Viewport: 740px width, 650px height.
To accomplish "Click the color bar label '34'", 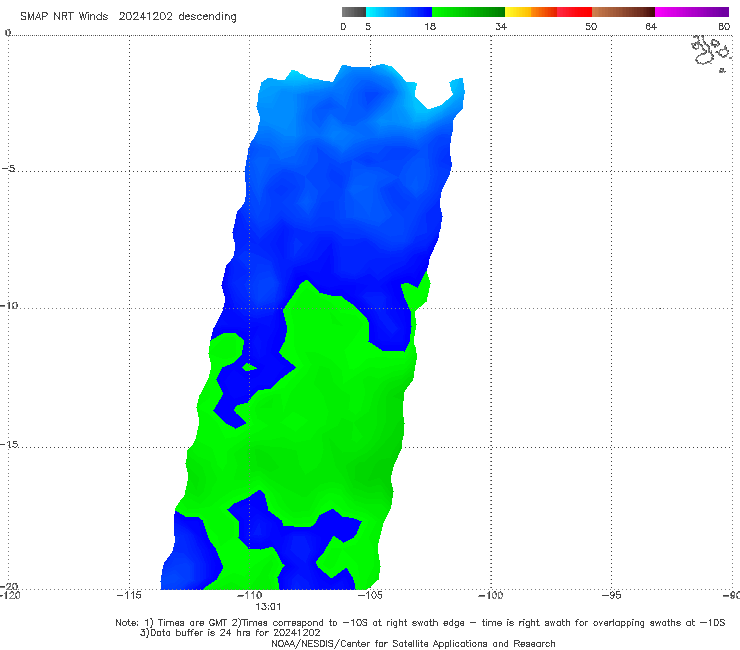I will click(x=501, y=27).
